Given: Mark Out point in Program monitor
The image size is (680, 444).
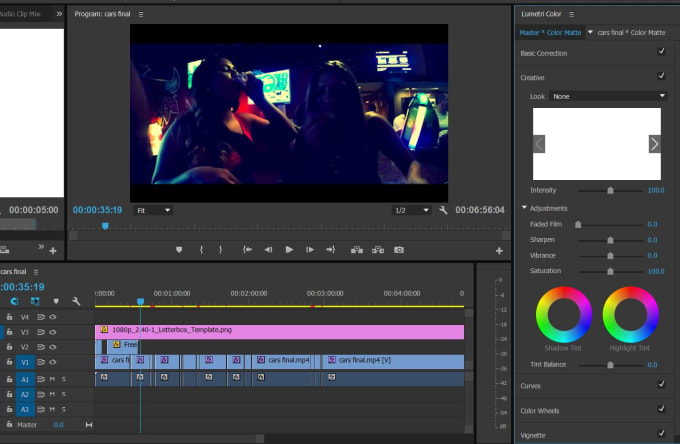Looking at the screenshot, I should [221, 250].
